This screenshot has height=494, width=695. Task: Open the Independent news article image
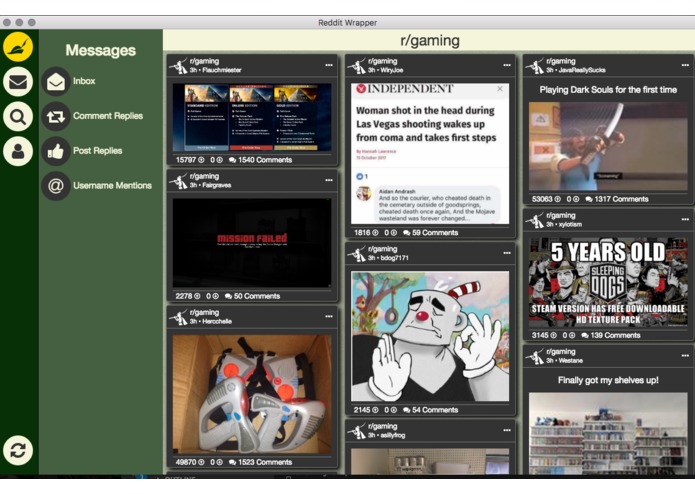[430, 154]
